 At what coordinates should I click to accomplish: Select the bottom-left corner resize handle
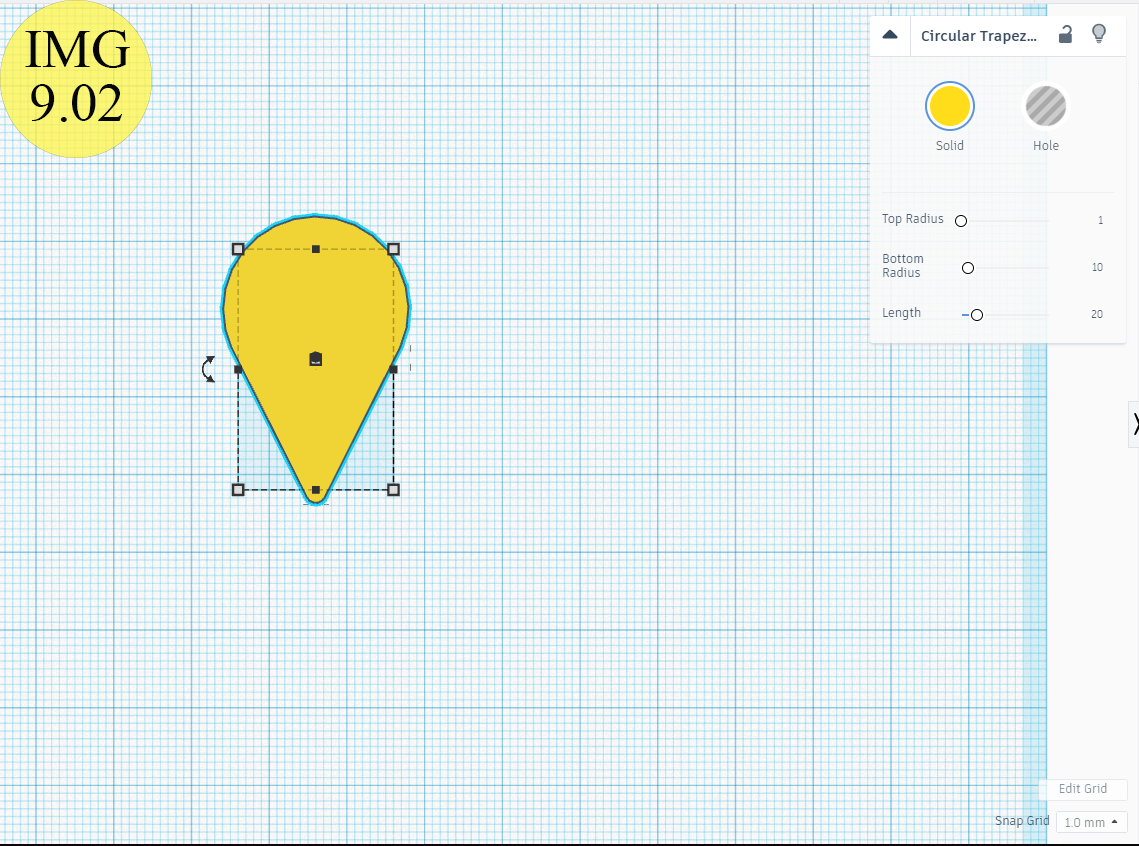(x=238, y=490)
